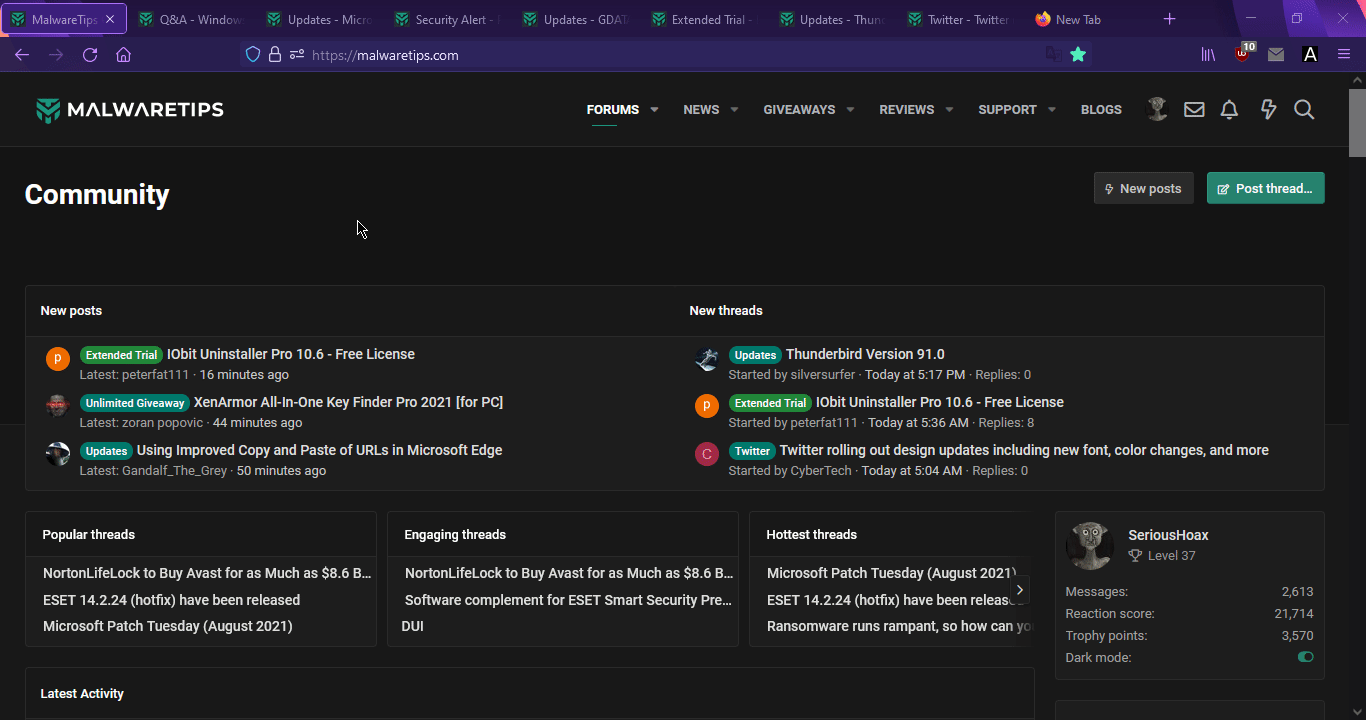
Task: Click Gandalf_The_Grey's avatar in New posts
Action: [58, 455]
